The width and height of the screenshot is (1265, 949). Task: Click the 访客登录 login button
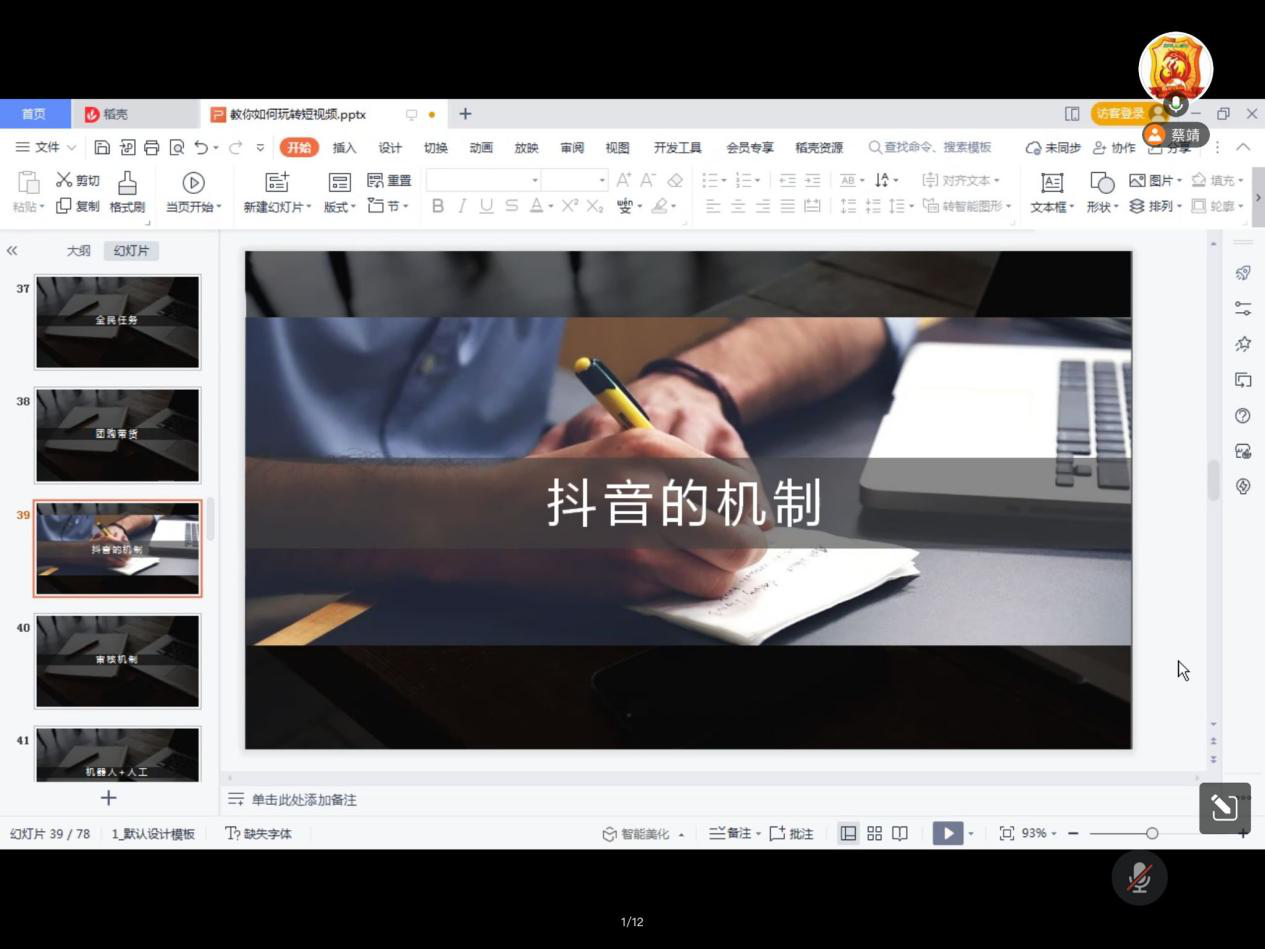(1119, 114)
